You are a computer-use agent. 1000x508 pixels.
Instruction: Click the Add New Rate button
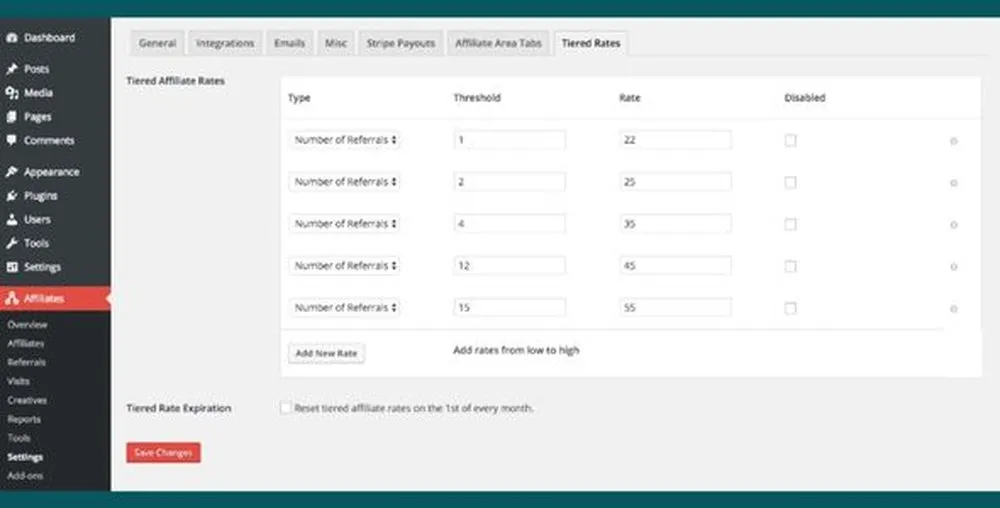tap(327, 354)
